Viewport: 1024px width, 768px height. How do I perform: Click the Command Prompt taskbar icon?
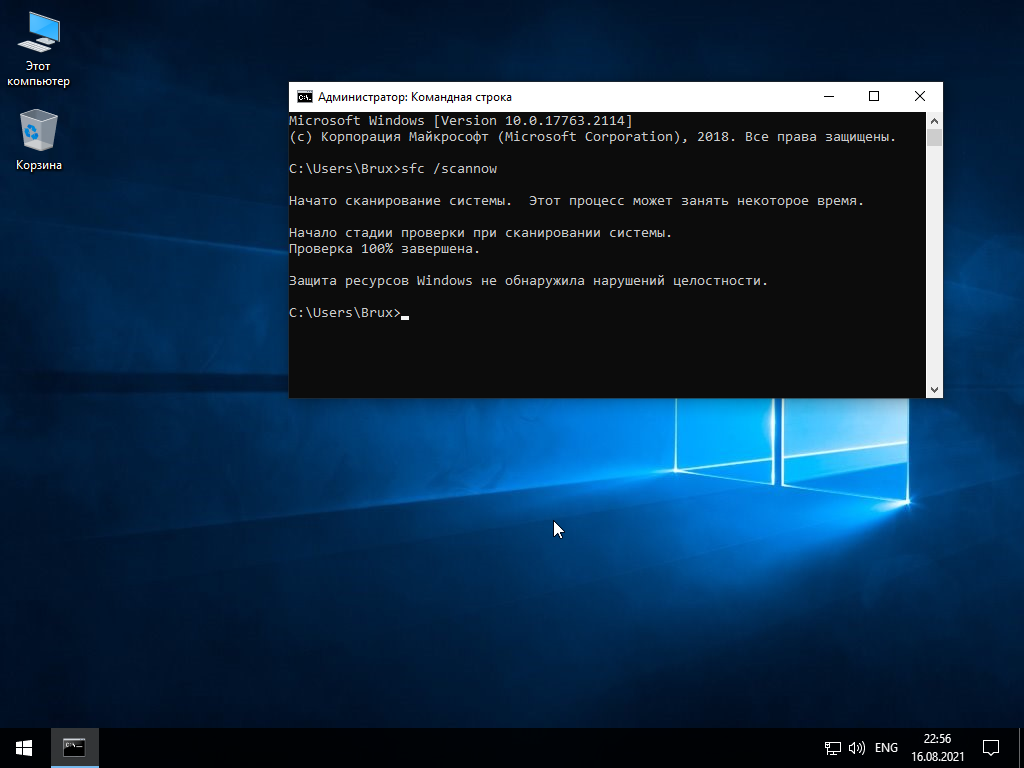(74, 747)
